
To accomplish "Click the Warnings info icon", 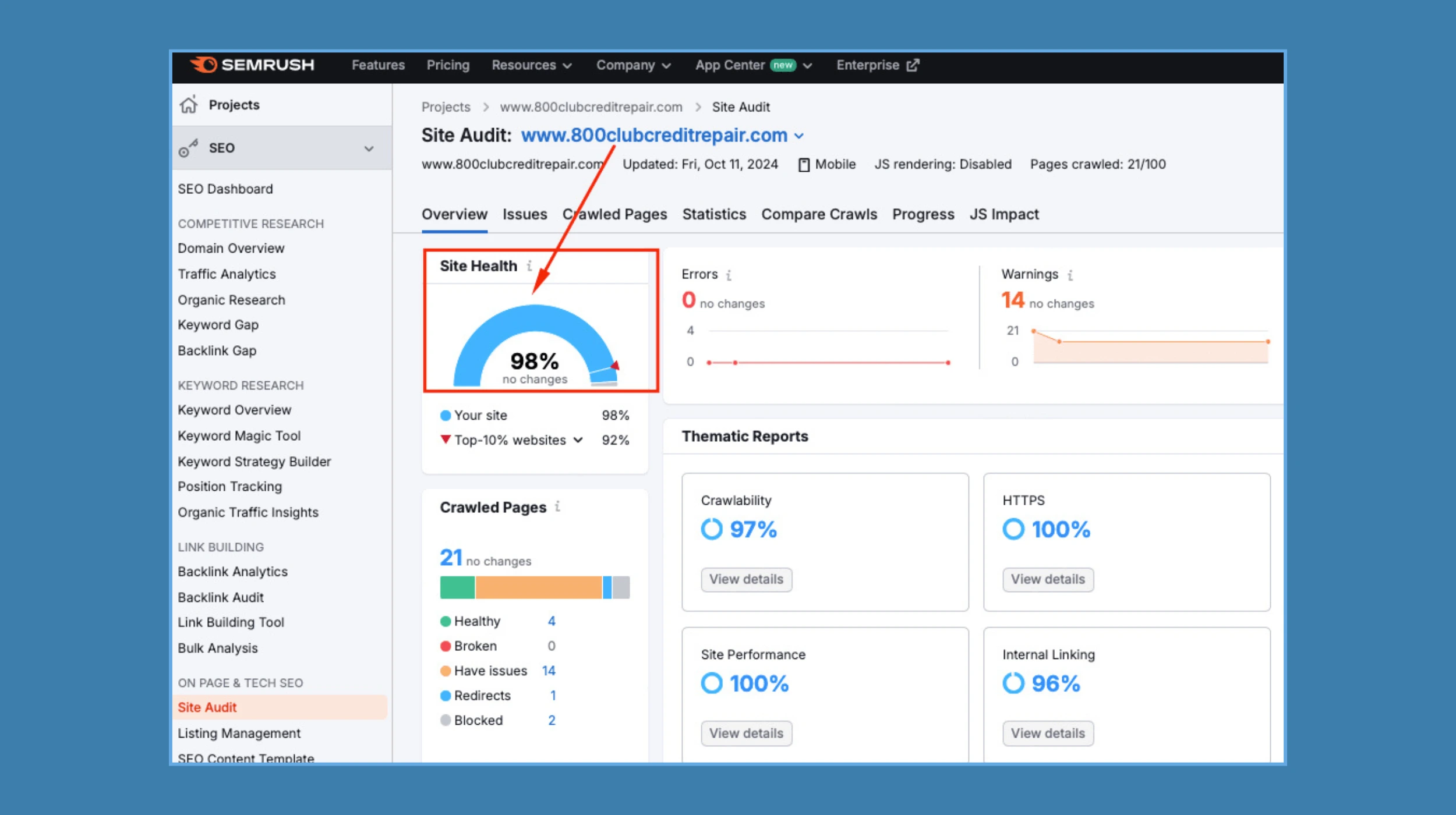I will [x=1070, y=275].
